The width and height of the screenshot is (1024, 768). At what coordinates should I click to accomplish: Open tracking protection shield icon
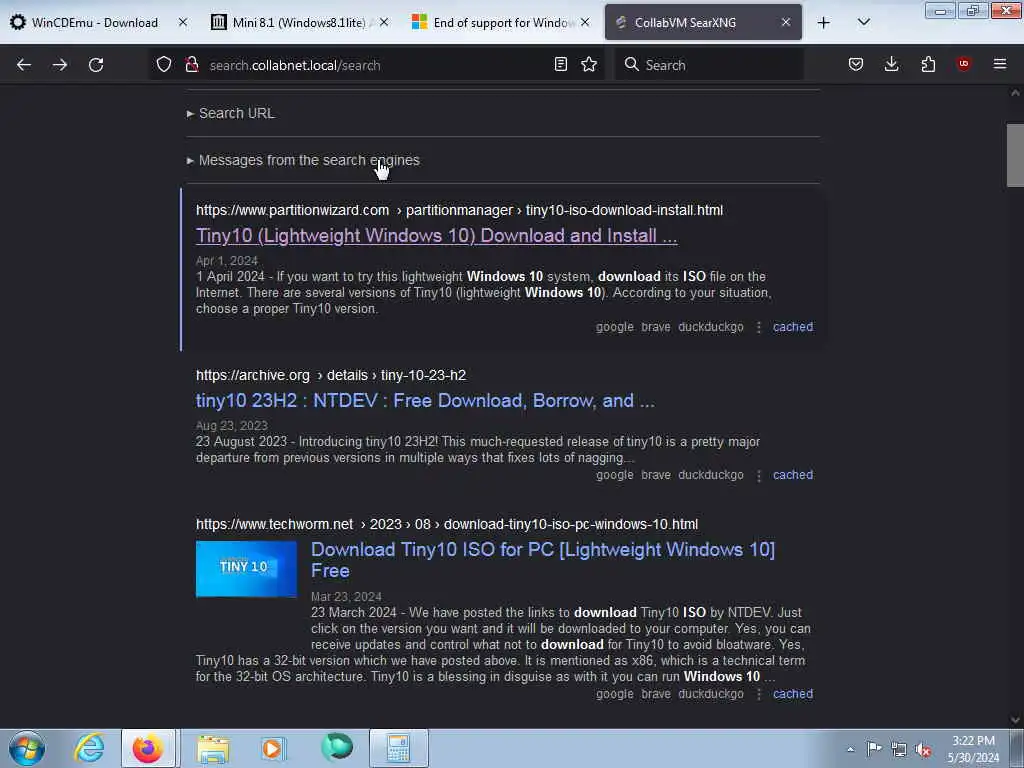(164, 65)
